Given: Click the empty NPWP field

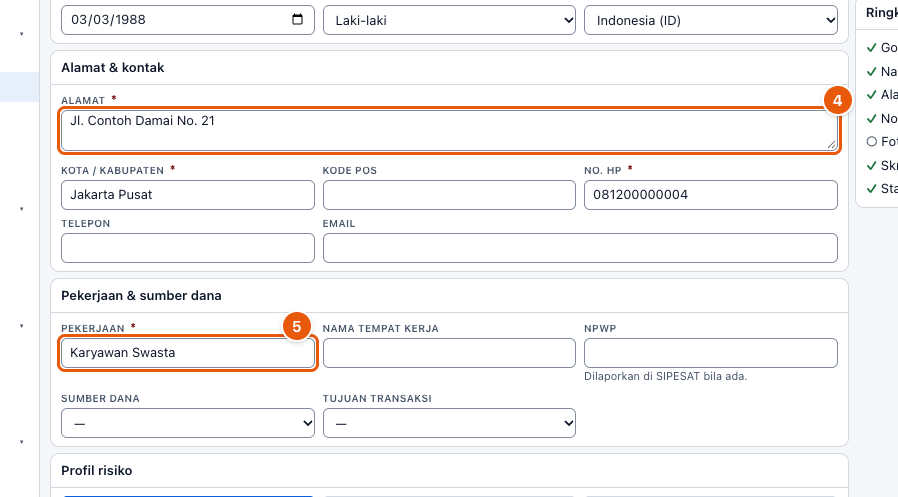Looking at the screenshot, I should pyautogui.click(x=711, y=353).
